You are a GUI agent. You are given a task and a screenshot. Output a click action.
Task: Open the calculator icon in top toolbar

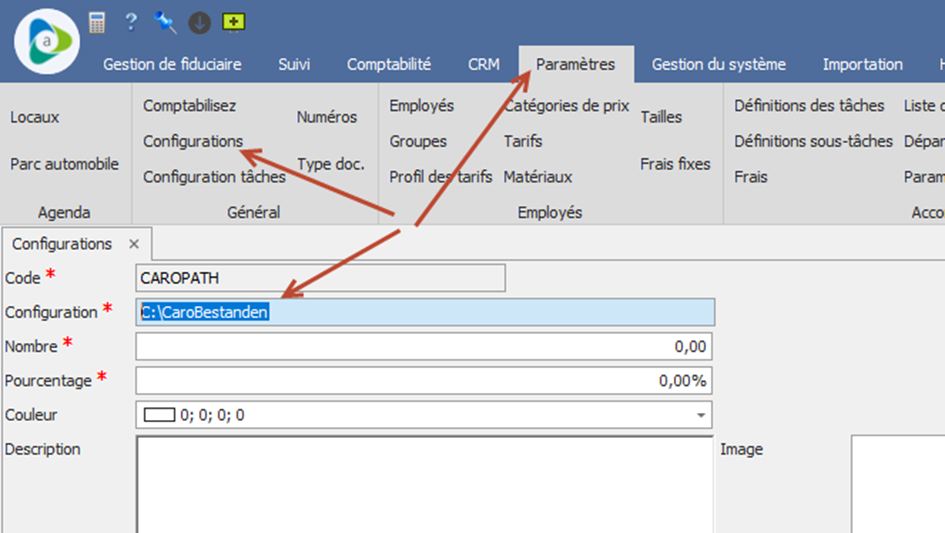tap(97, 23)
